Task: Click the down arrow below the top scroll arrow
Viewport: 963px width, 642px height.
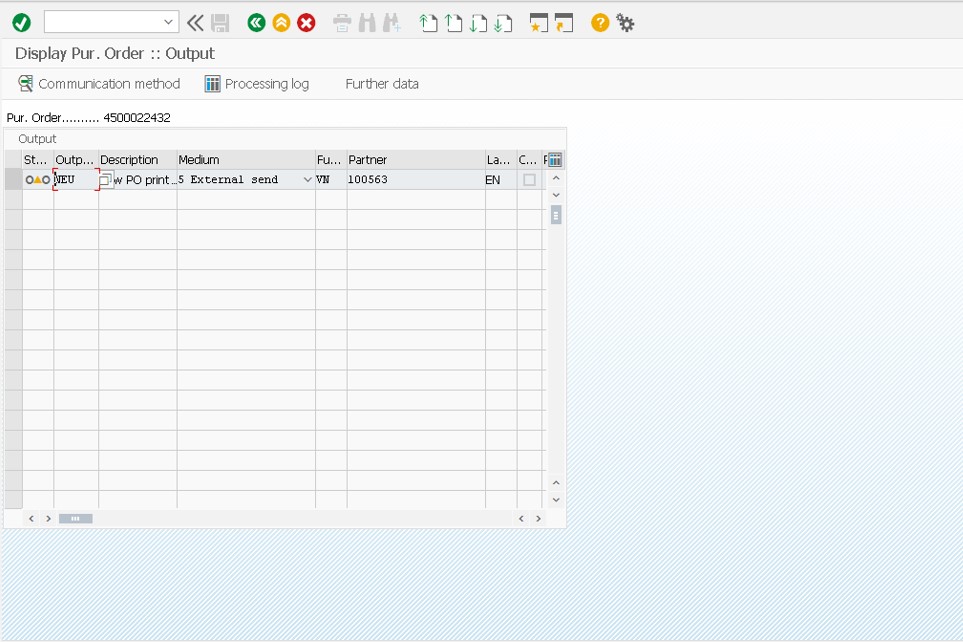Action: click(556, 195)
